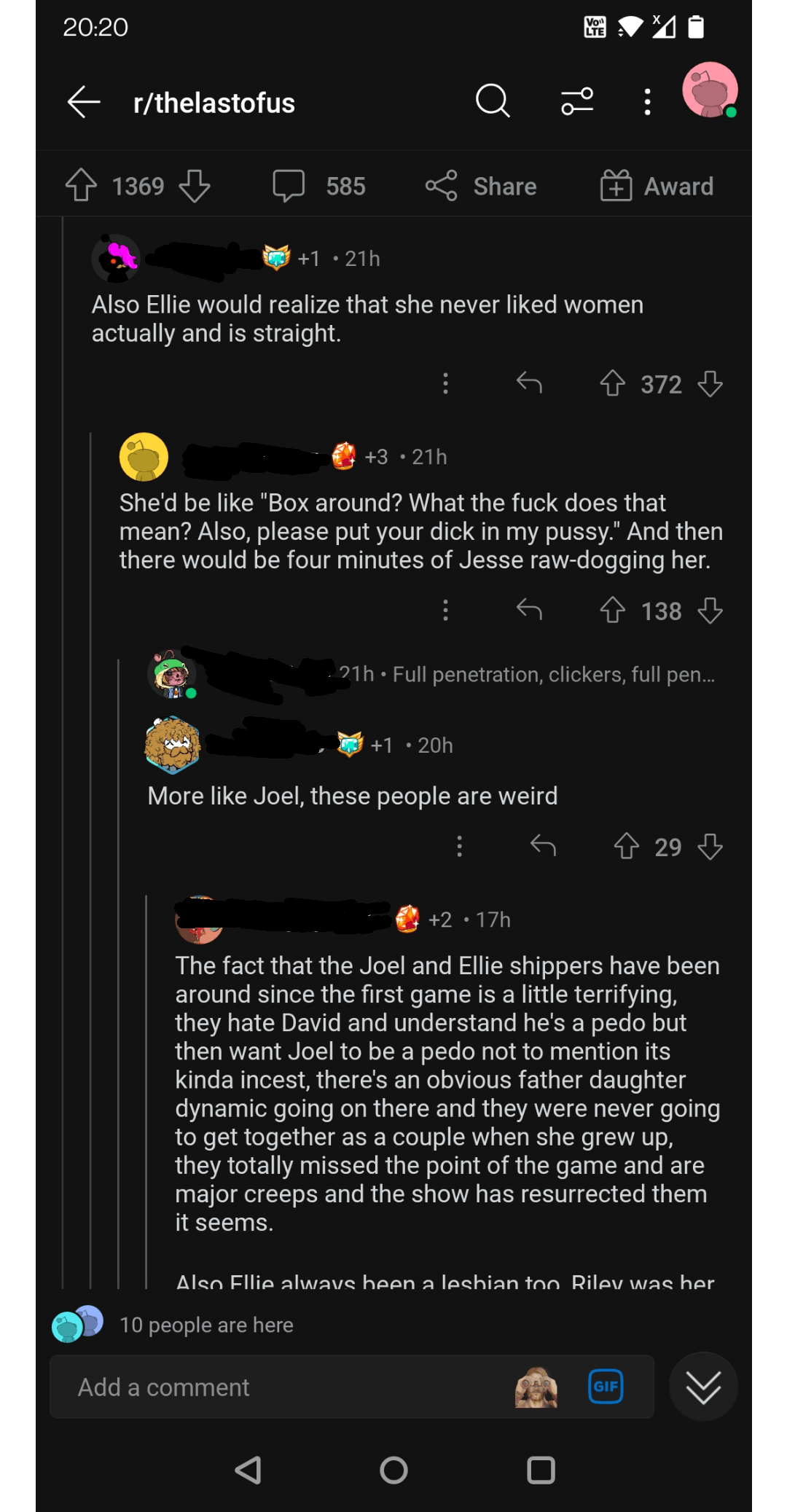Viewport: 787px width, 1512px height.
Task: Open the three-dot menu on the 372-point comment
Action: pos(445,384)
